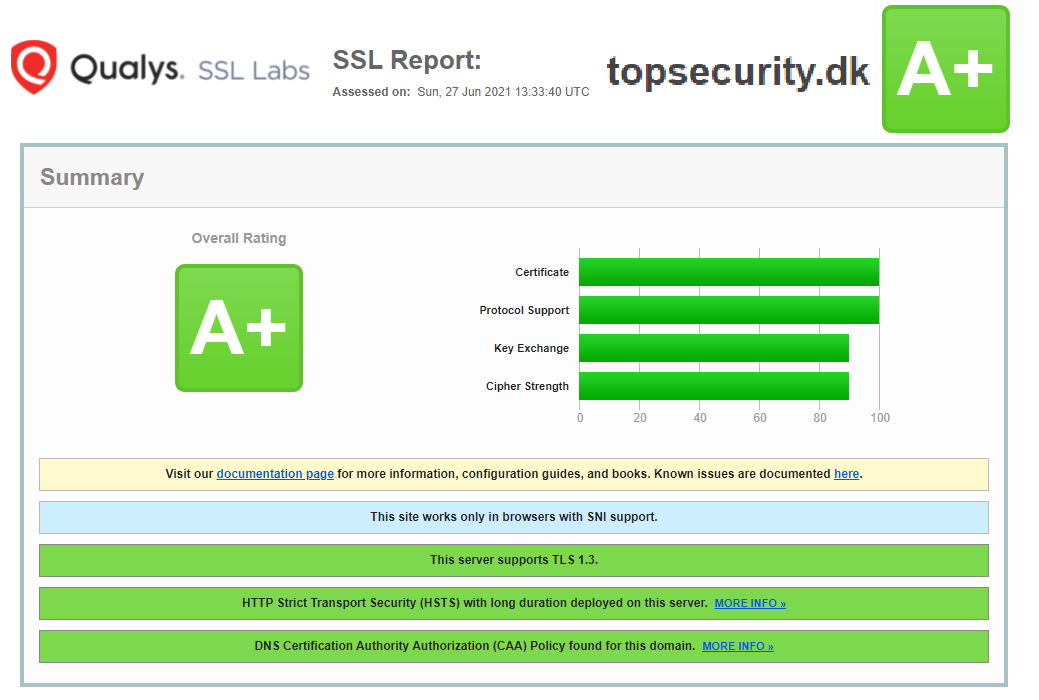Click the '60' axis tick label
Image resolution: width=1039 pixels, height=700 pixels.
(x=760, y=418)
